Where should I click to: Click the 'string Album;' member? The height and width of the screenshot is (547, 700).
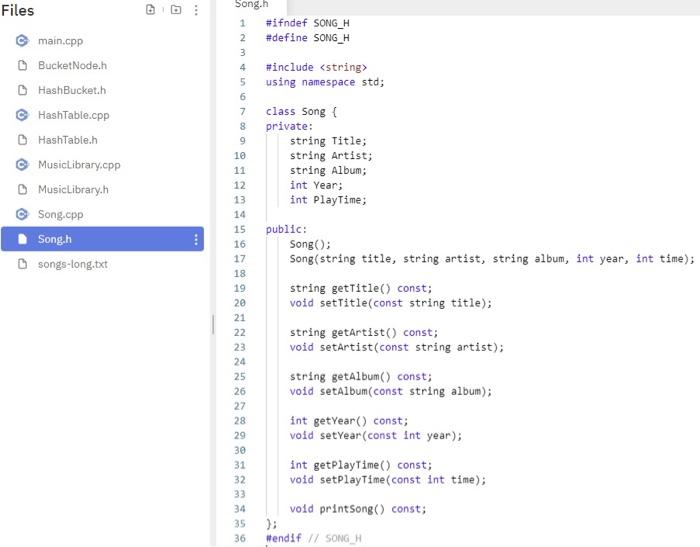pos(328,170)
